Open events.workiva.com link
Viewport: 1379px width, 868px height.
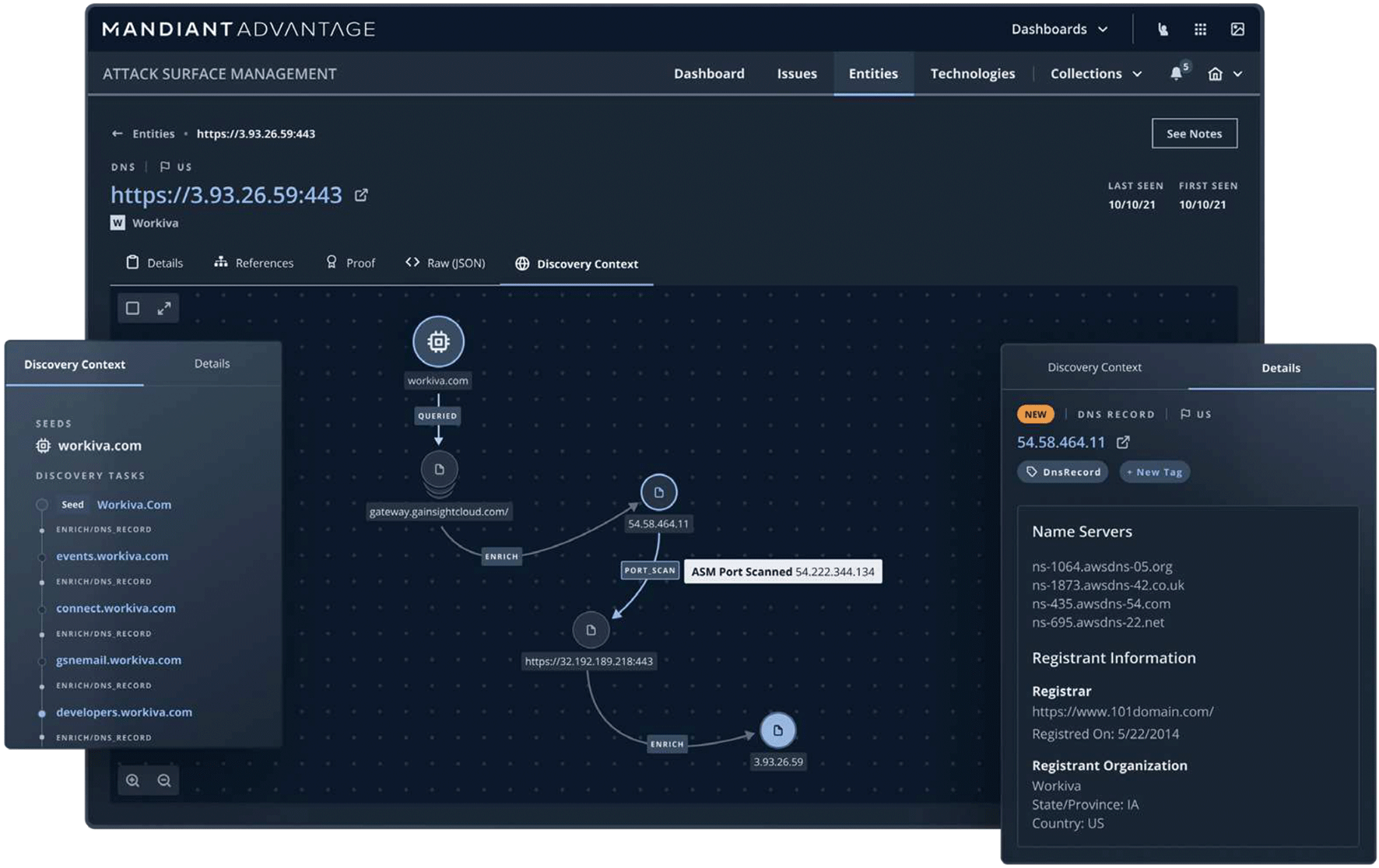pos(112,556)
